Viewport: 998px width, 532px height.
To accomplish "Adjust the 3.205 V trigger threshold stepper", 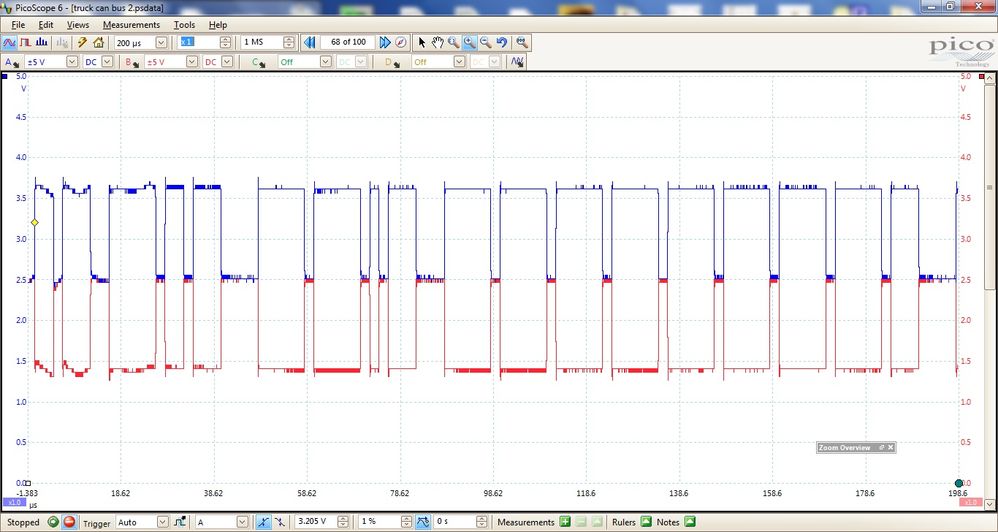I will (343, 522).
